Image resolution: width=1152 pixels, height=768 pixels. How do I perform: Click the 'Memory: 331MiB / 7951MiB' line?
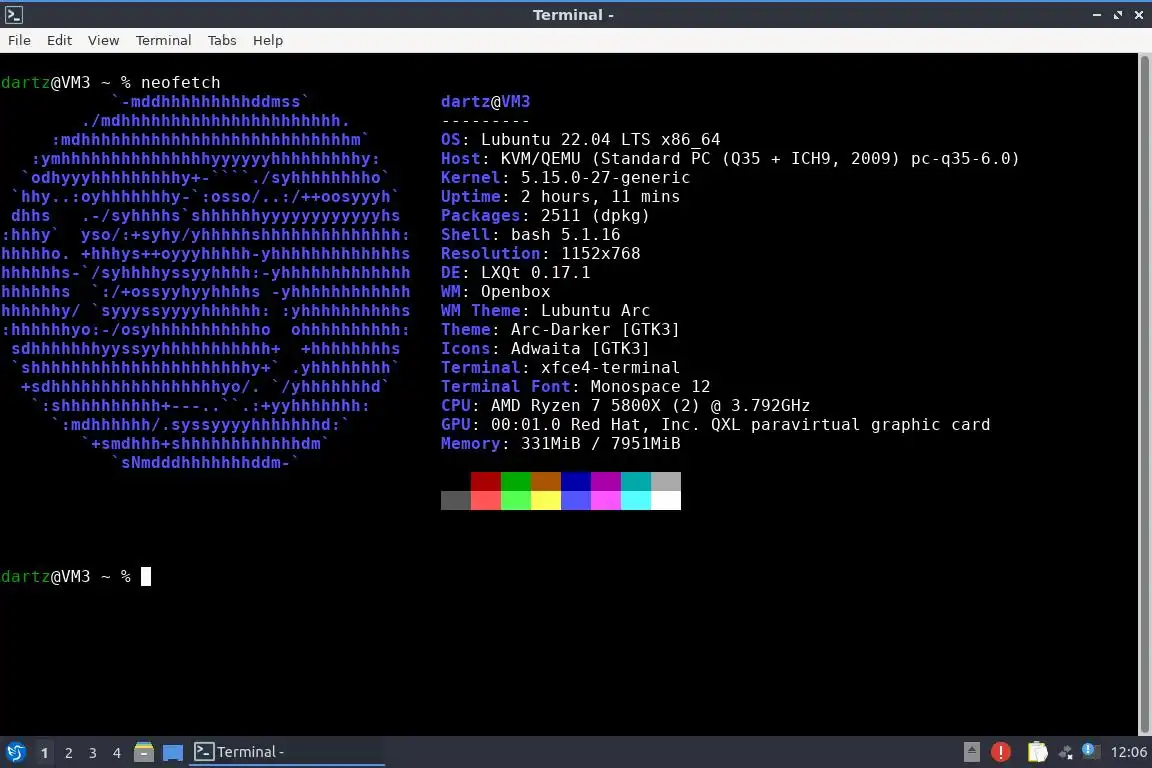tap(561, 444)
